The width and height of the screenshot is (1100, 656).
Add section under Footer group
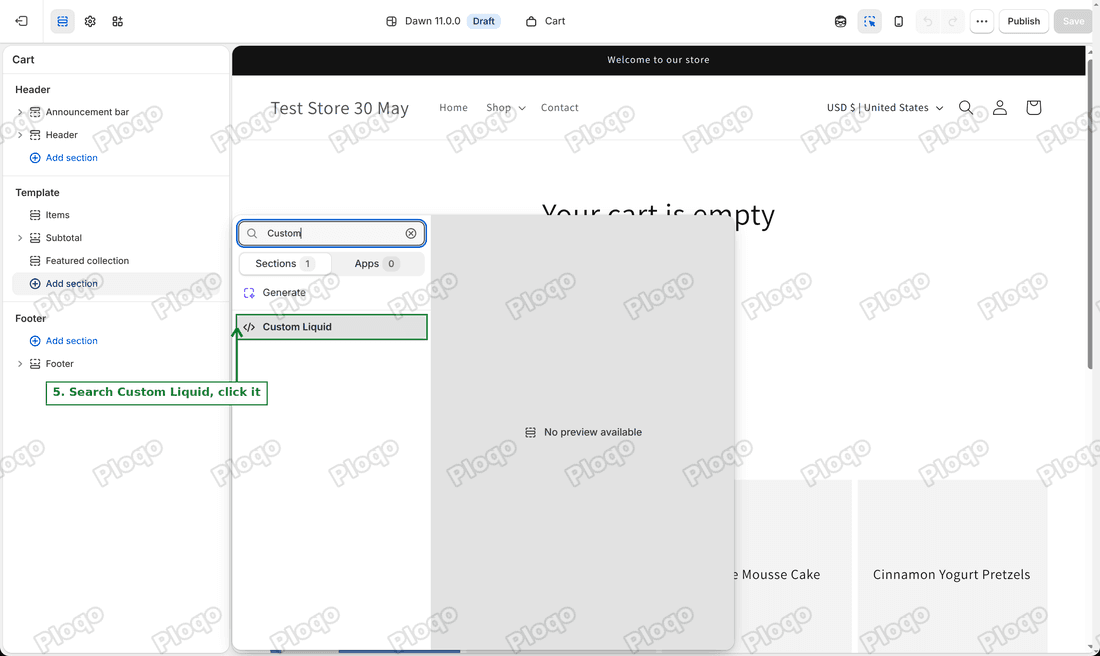(64, 341)
